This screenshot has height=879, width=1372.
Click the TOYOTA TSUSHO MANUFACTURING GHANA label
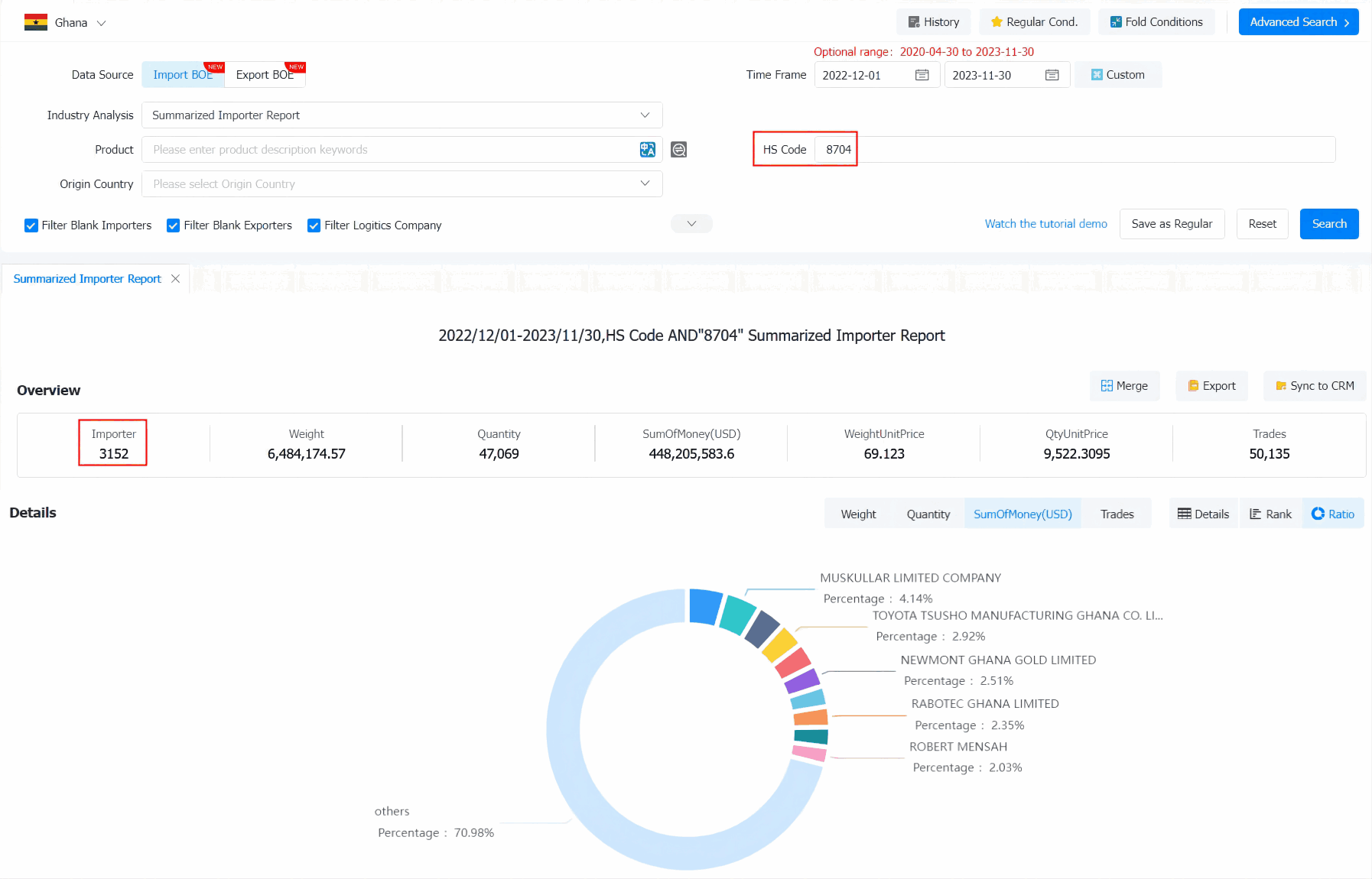click(x=1017, y=616)
